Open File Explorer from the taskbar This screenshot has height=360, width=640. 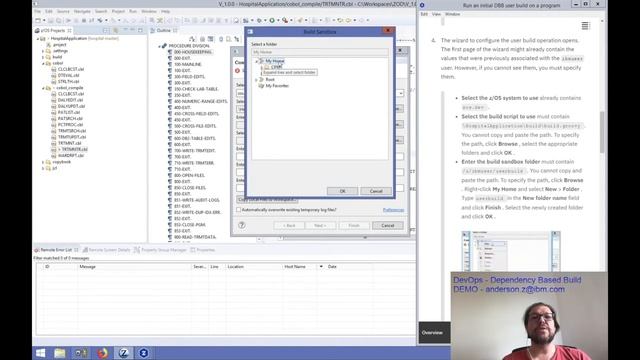60,353
